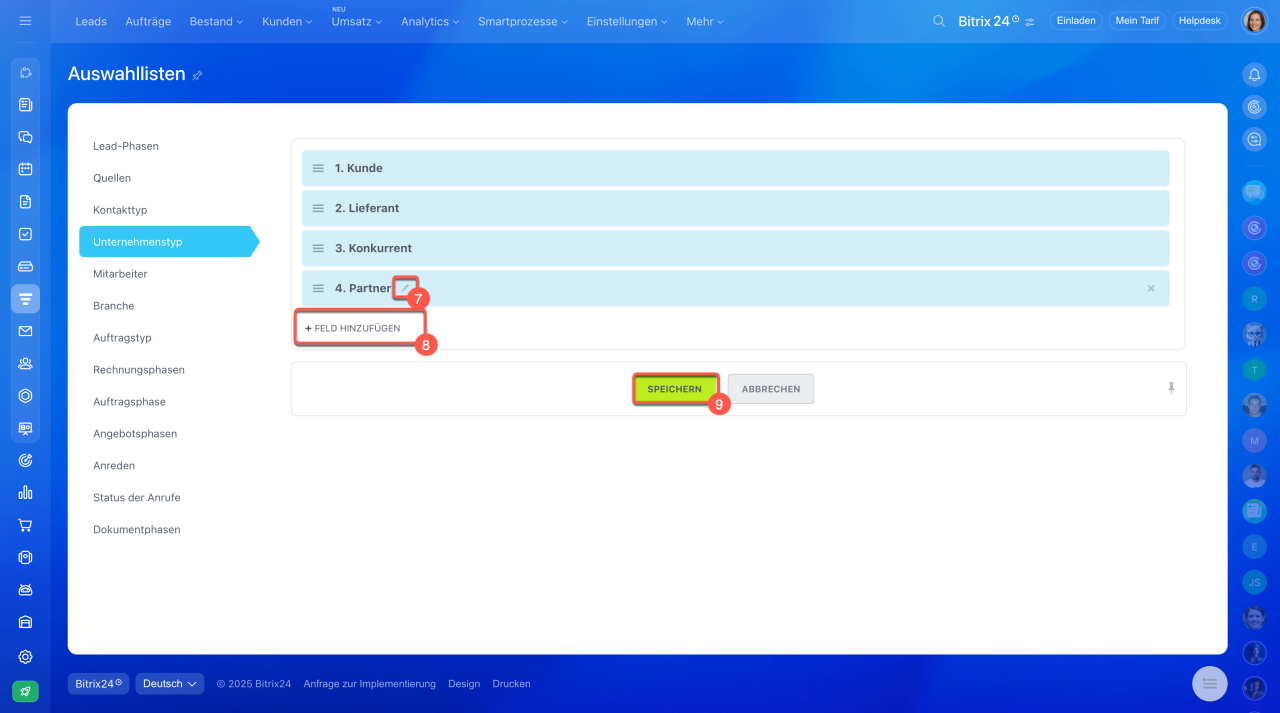Open the user profile avatar
Image resolution: width=1280 pixels, height=713 pixels.
pos(1254,21)
